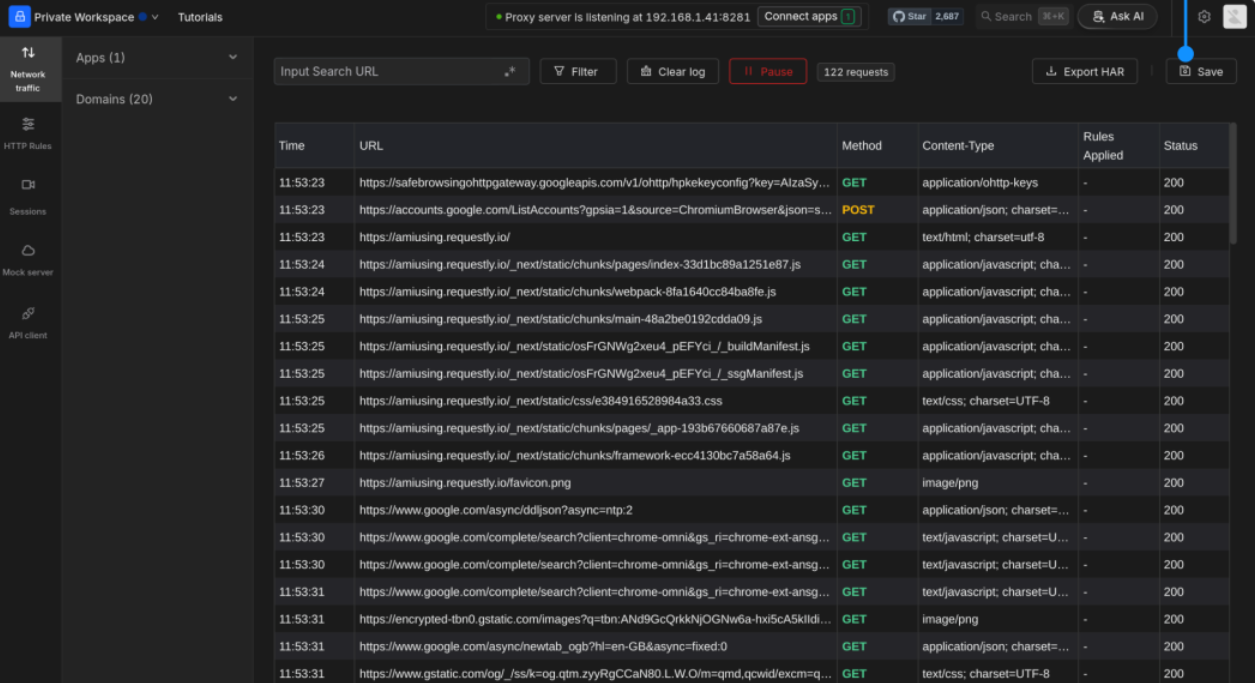Select the framework-ecc4130bc7a58a64.js request
The height and width of the screenshot is (683, 1255).
coord(751,455)
